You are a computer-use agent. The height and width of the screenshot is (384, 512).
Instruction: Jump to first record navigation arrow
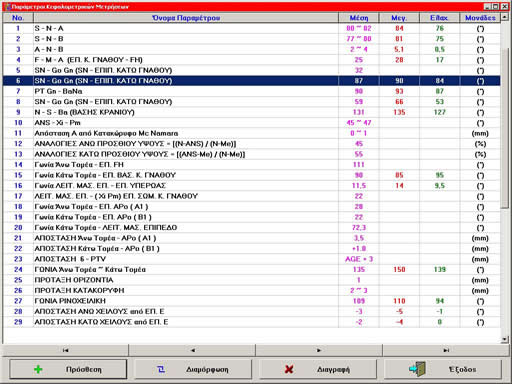tap(65, 350)
